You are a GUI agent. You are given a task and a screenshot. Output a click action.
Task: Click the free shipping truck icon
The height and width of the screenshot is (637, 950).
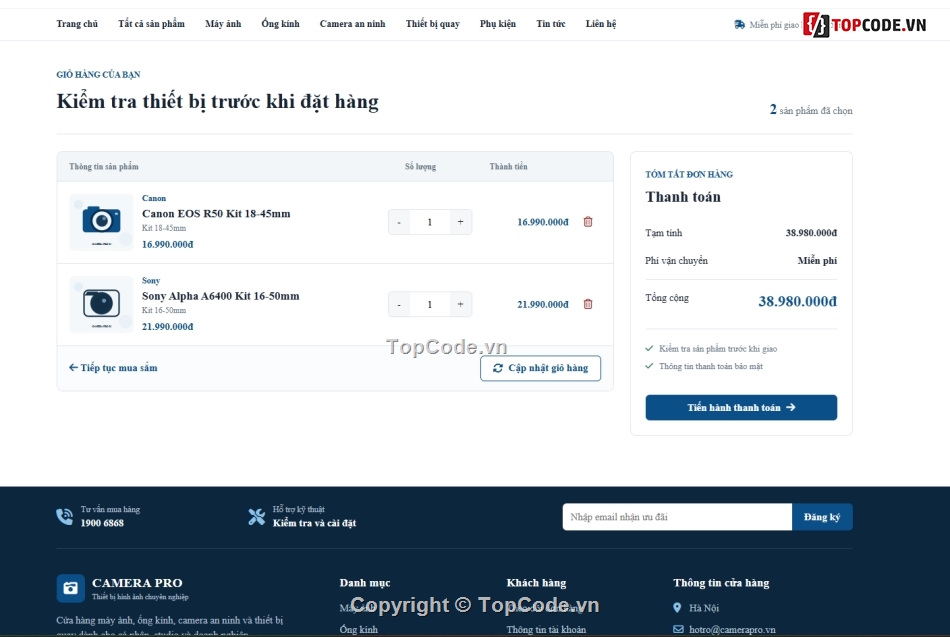coord(739,25)
